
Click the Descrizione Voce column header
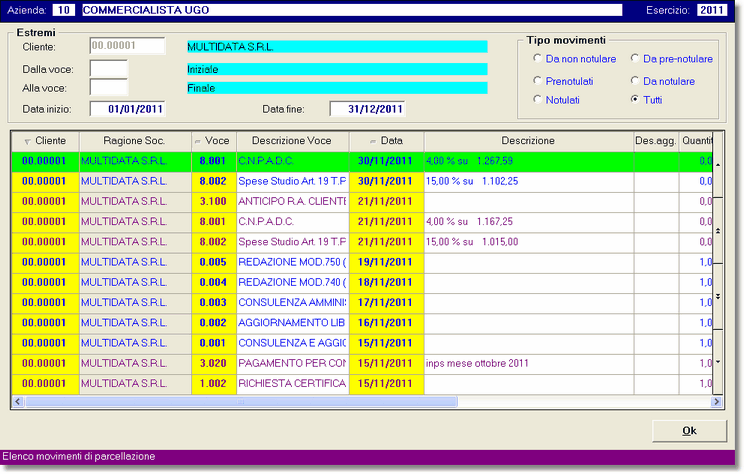292,141
